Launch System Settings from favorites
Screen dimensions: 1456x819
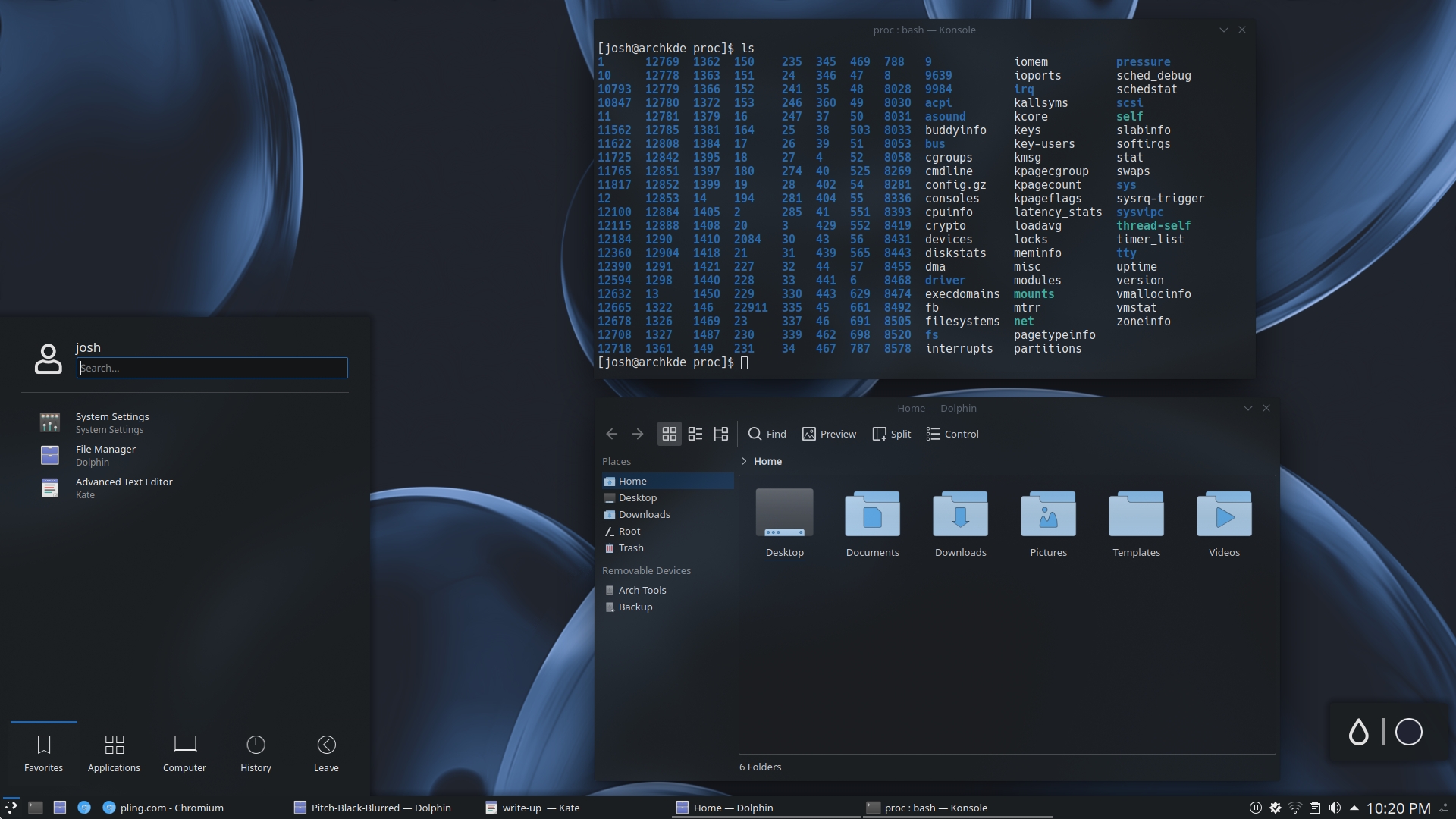click(x=185, y=422)
